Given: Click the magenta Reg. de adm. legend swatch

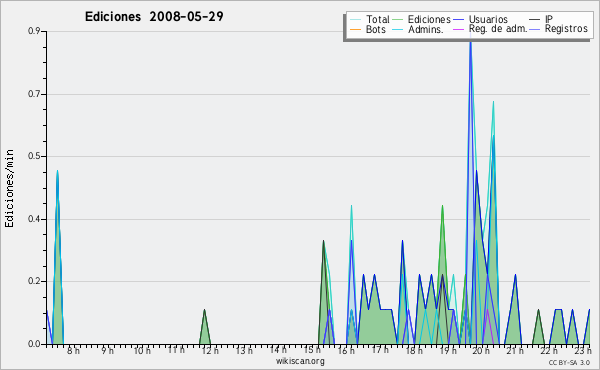Looking at the screenshot, I should click(458, 29).
